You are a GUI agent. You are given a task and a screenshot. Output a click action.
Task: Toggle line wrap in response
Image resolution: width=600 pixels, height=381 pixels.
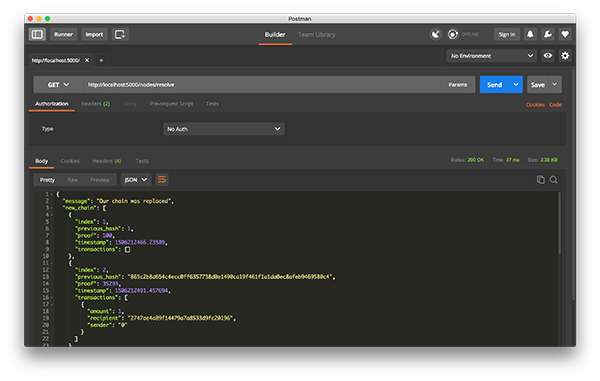coord(162,179)
